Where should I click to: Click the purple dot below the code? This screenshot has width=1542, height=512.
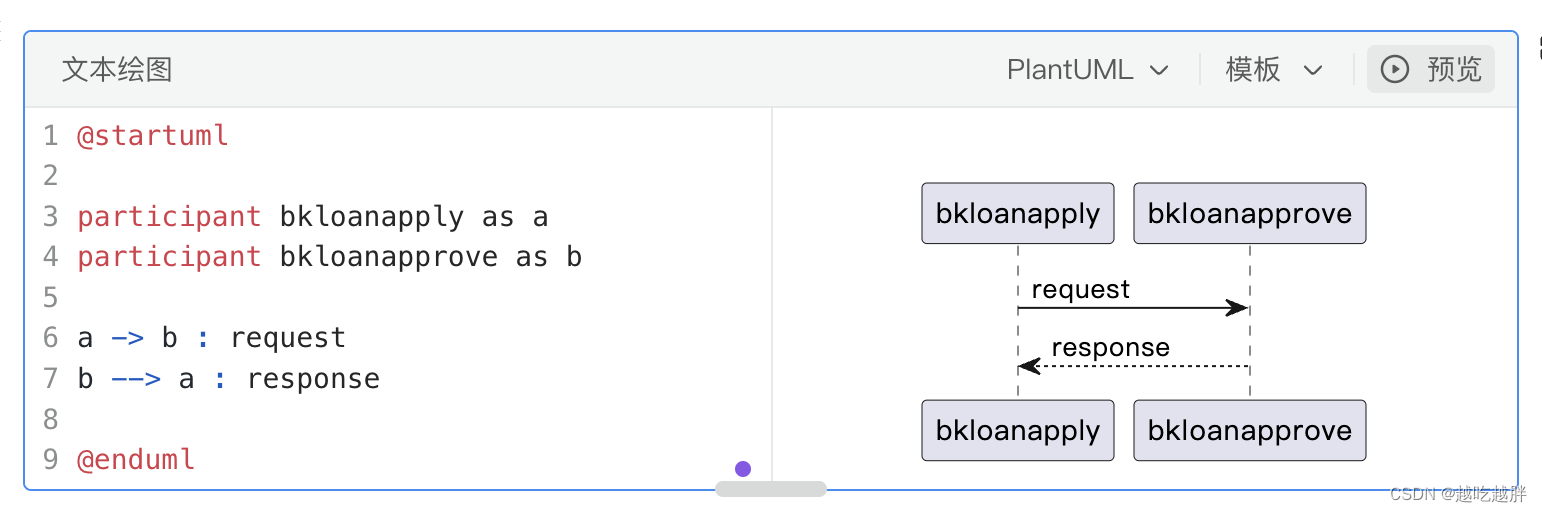click(743, 469)
